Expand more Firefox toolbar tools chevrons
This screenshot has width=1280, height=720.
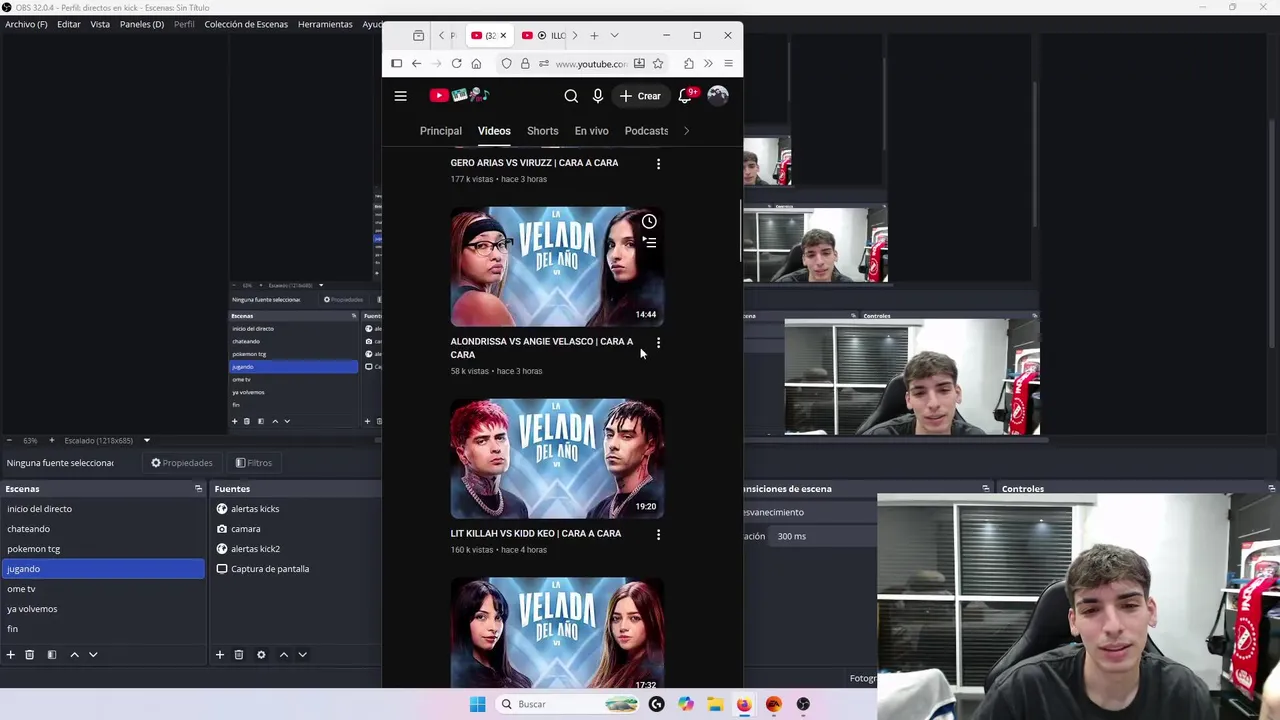click(708, 64)
